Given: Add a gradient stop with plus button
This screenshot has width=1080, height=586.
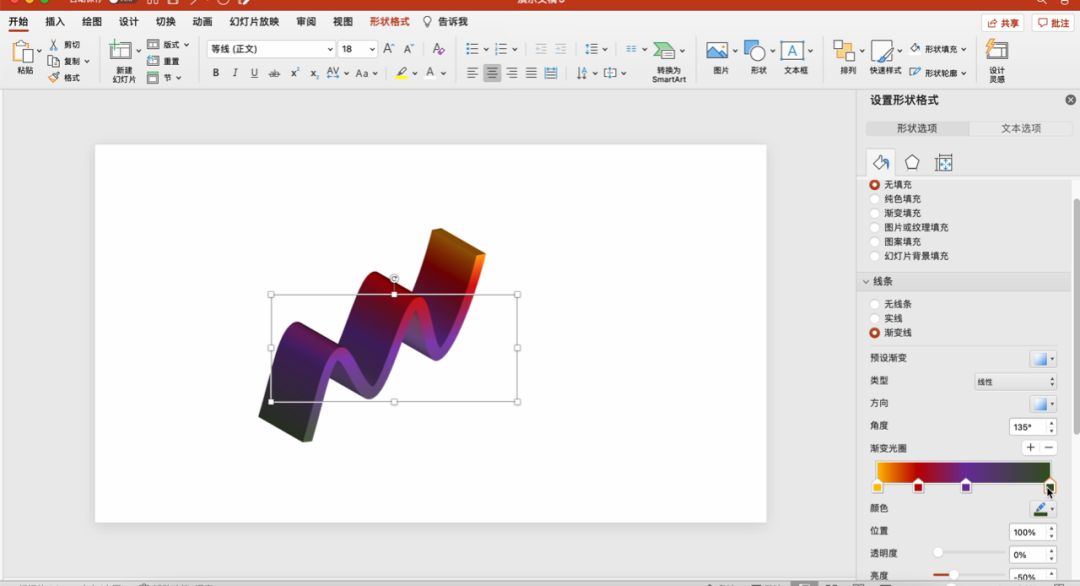Looking at the screenshot, I should click(1030, 448).
